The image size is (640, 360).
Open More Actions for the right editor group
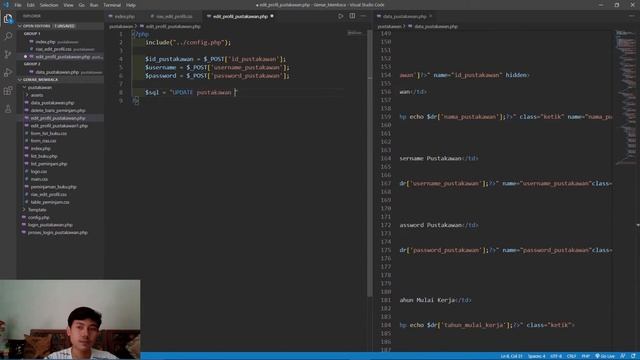click(x=632, y=16)
